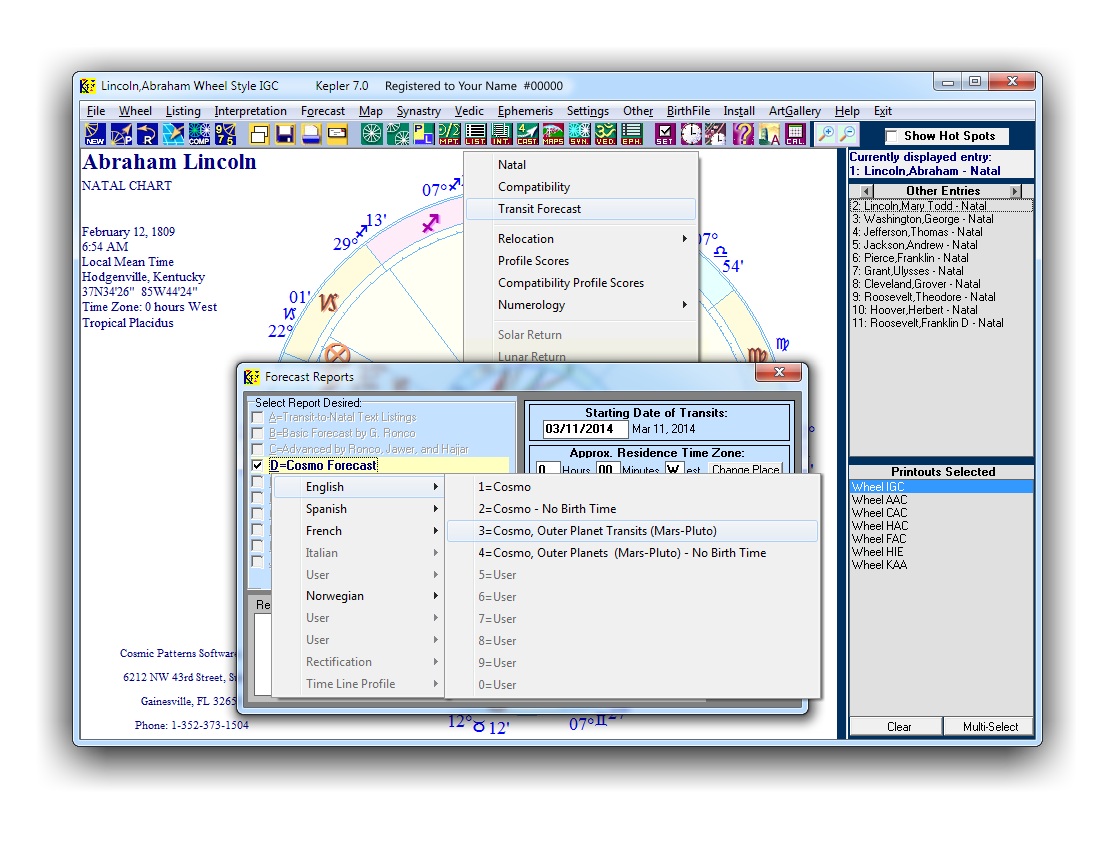Image resolution: width=1112 pixels, height=856 pixels.
Task: Click the INT interpretation icon
Action: pyautogui.click(x=501, y=134)
